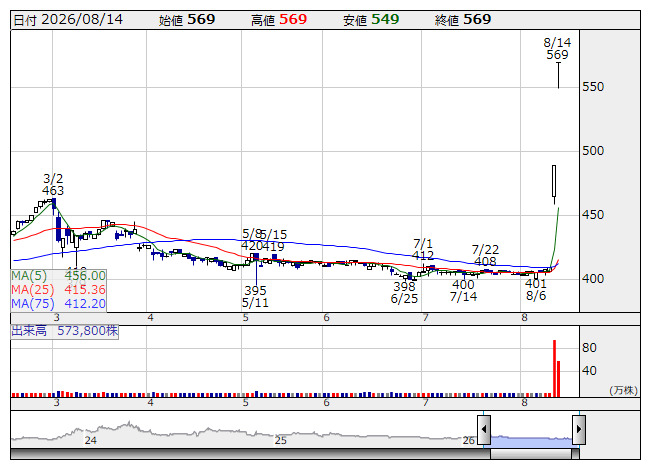
Task: Click the 7/1 412 label
Action: [x=423, y=249]
